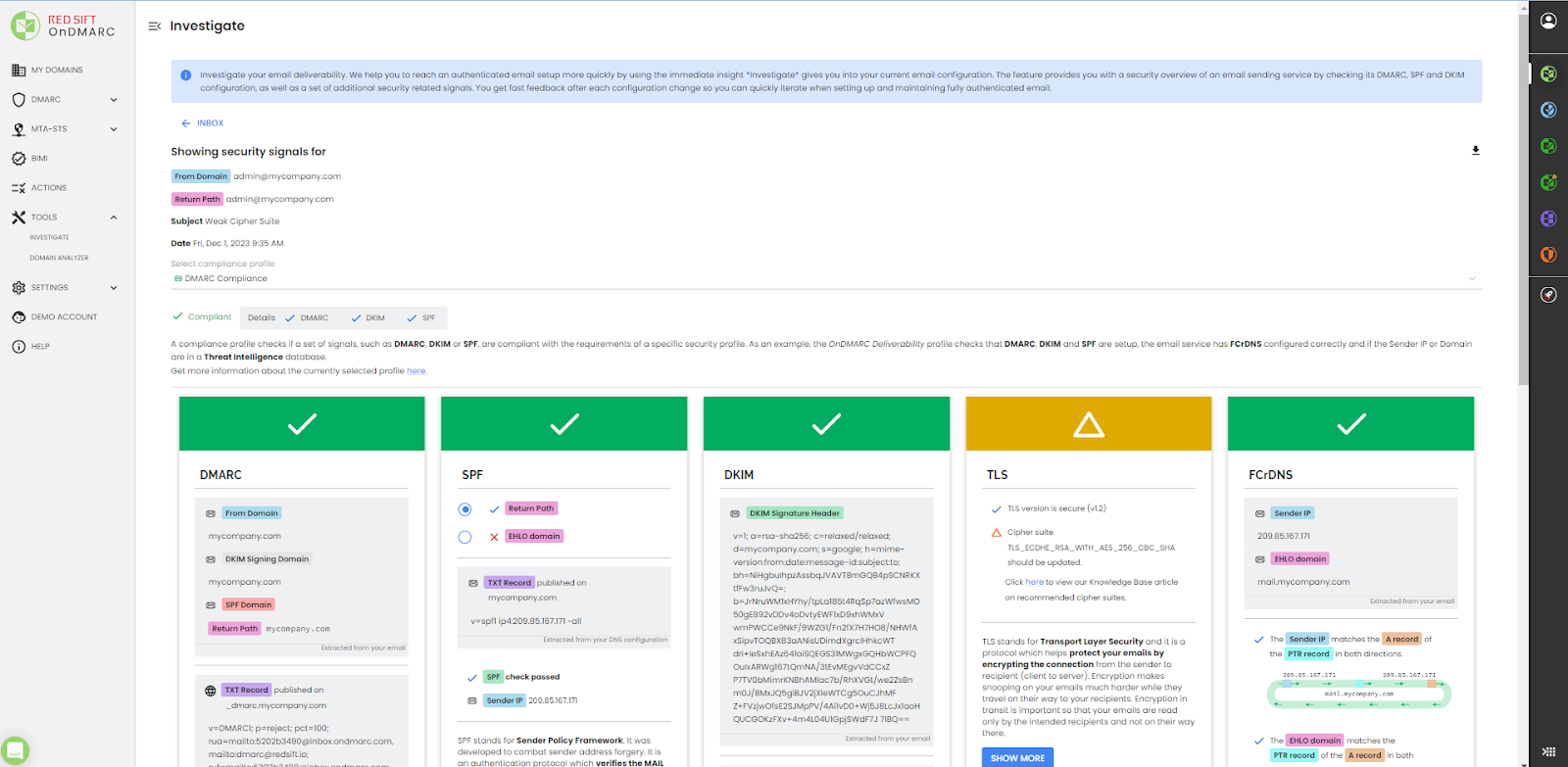Open the orange shield app icon in the right rail

(1548, 255)
